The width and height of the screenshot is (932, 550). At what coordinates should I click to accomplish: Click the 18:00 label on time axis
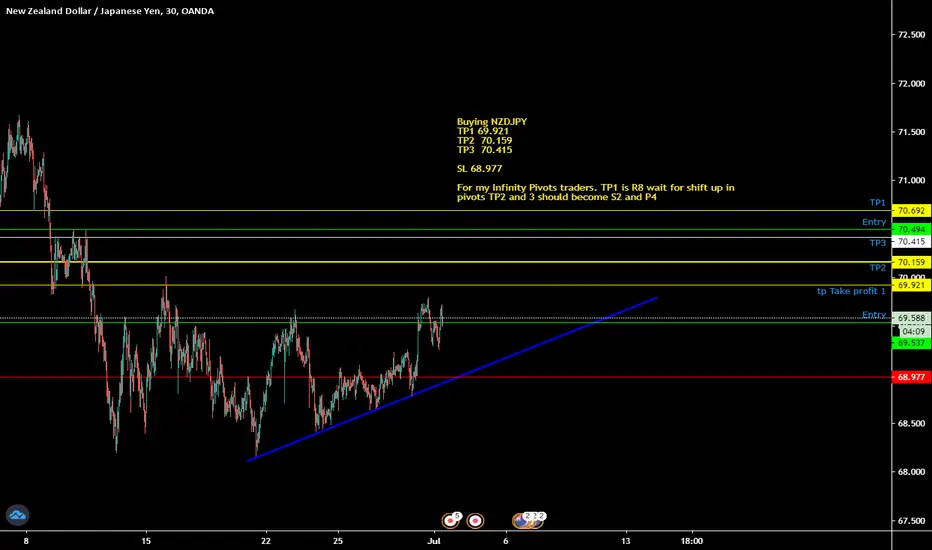click(691, 541)
